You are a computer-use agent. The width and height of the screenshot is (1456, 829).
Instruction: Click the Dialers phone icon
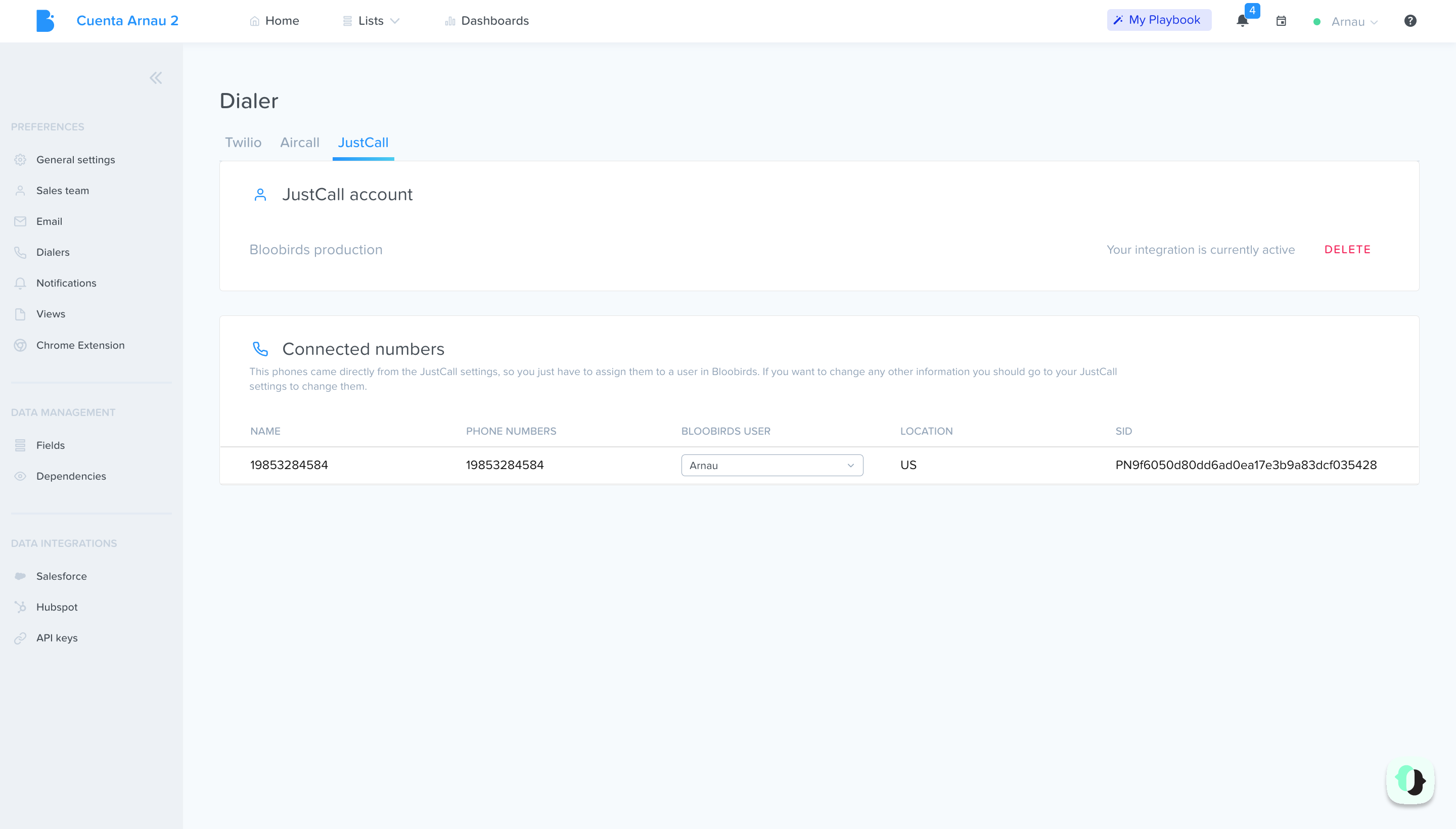click(21, 252)
